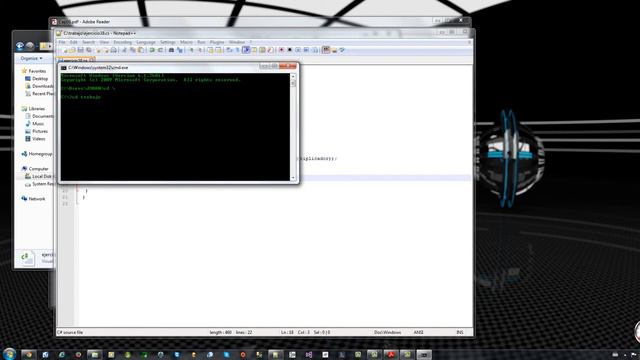Click cmd.exe scrollbar down arrow

293,178
